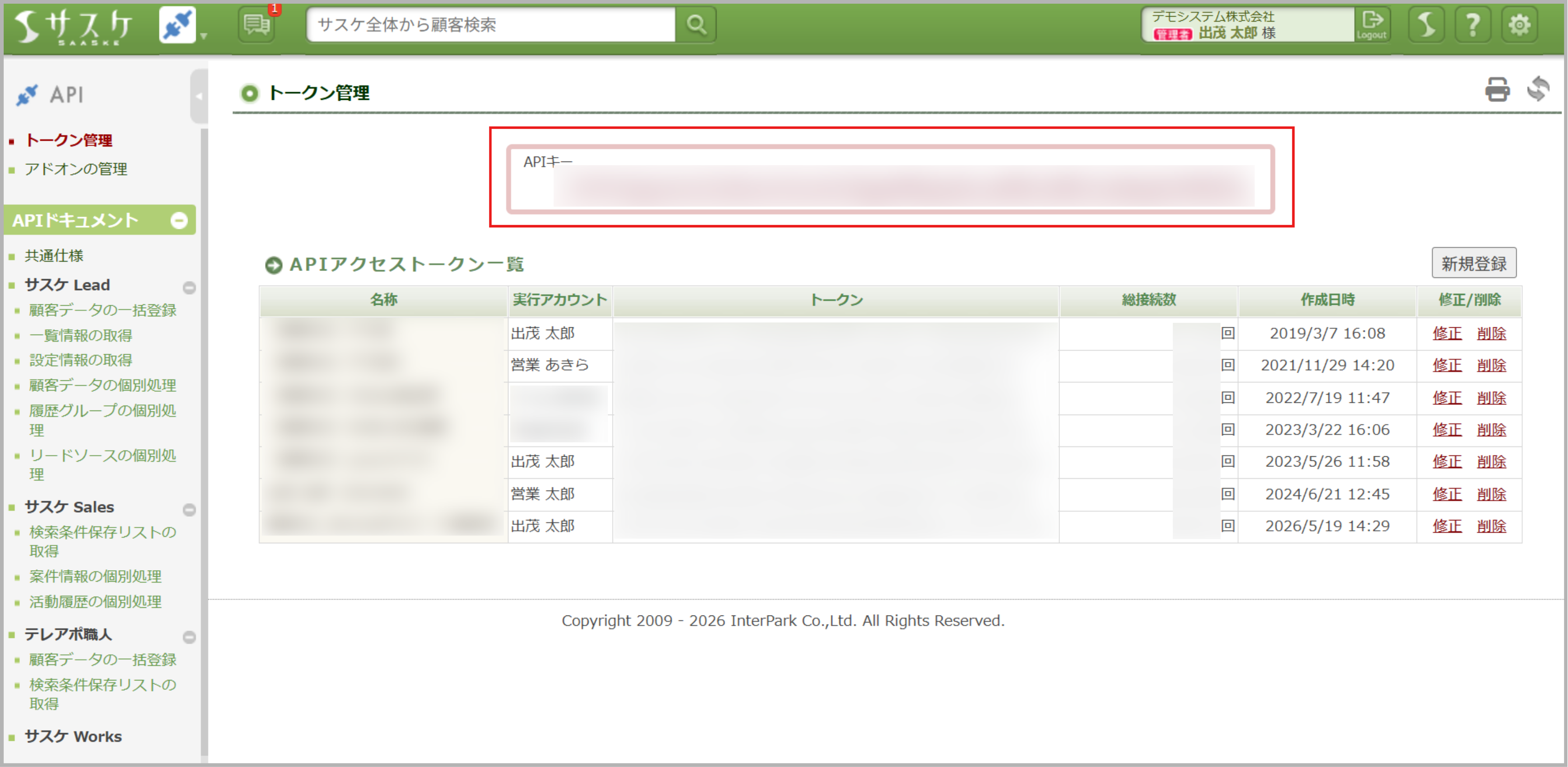
Task: Collapse the left sidebar panel handle
Action: point(198,96)
